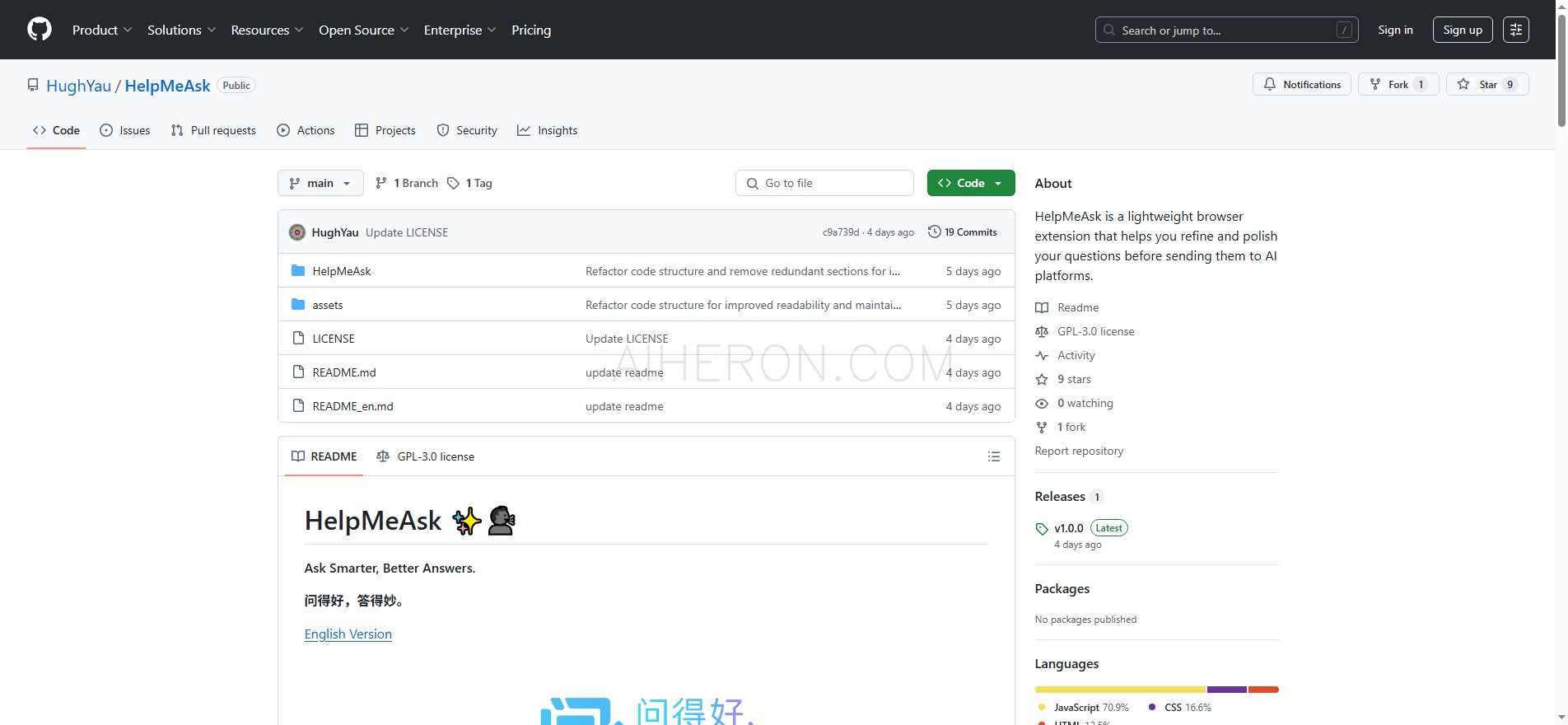Click the Sign in link
This screenshot has height=725, width=1568.
click(x=1395, y=30)
